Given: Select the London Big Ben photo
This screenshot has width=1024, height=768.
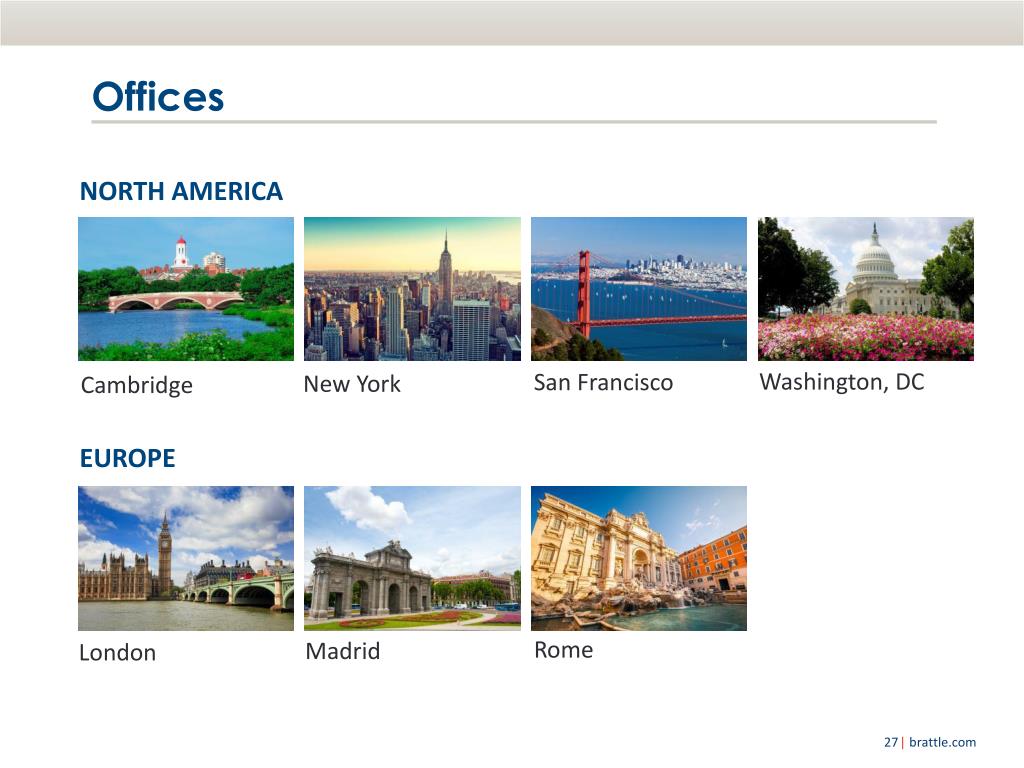Looking at the screenshot, I should point(185,558).
